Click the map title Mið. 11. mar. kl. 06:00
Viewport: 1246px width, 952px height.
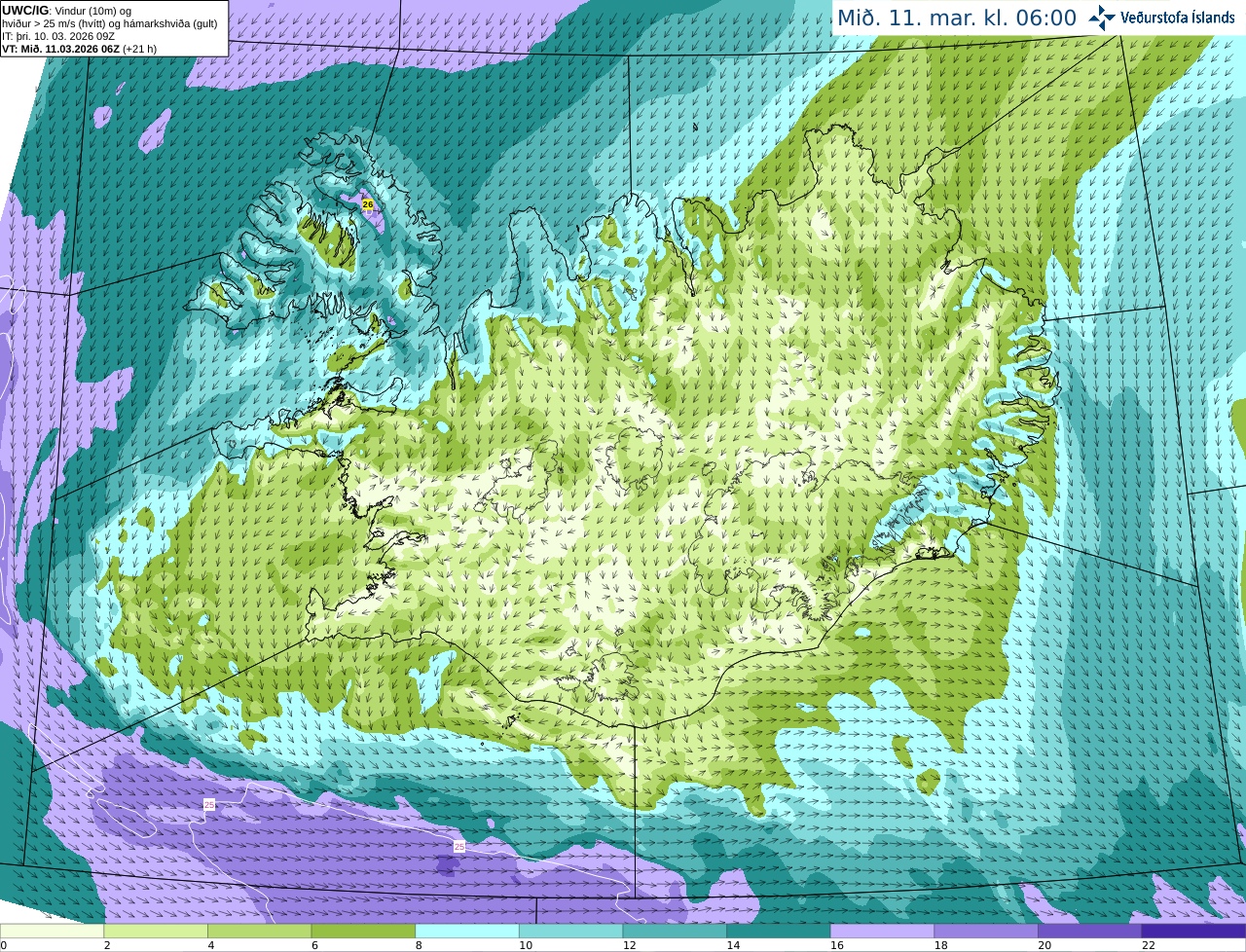pos(957,18)
